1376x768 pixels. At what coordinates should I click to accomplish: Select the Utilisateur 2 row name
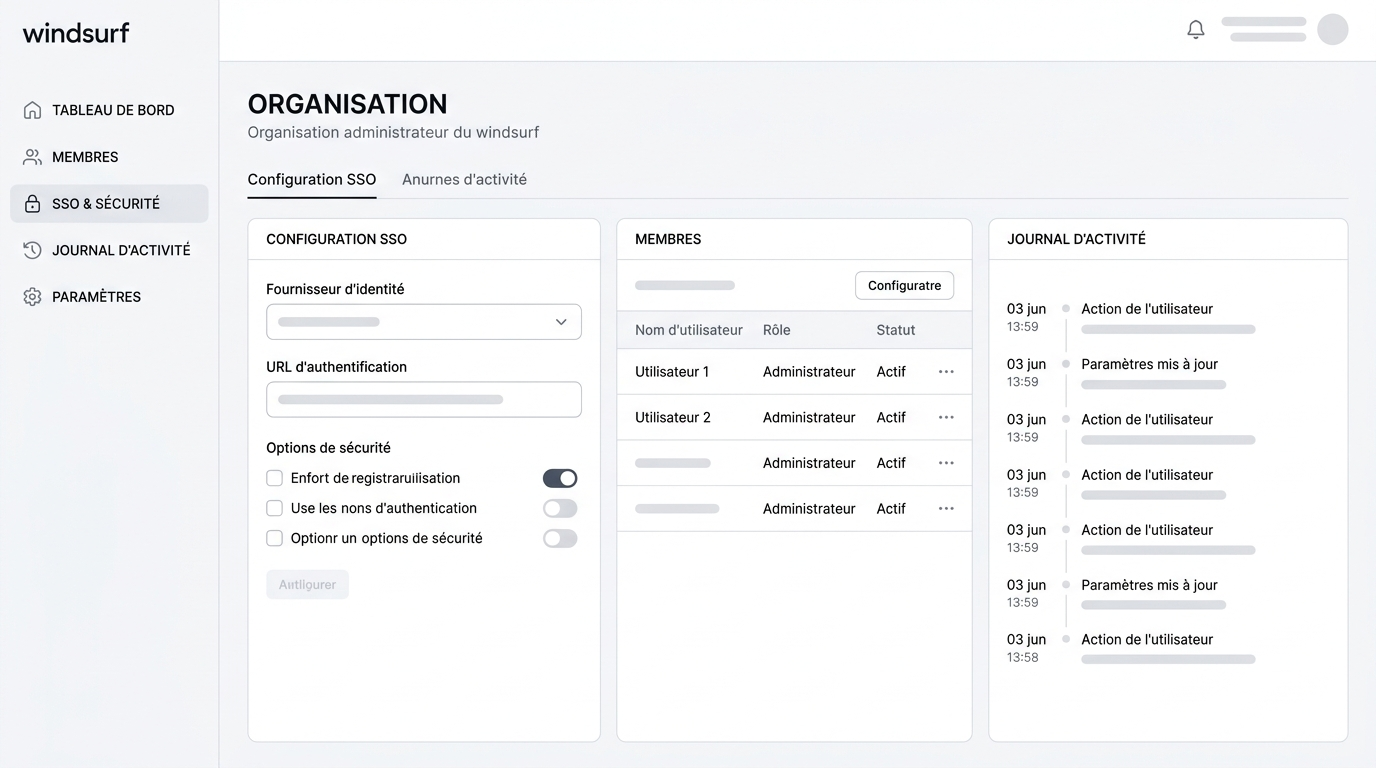click(x=673, y=418)
